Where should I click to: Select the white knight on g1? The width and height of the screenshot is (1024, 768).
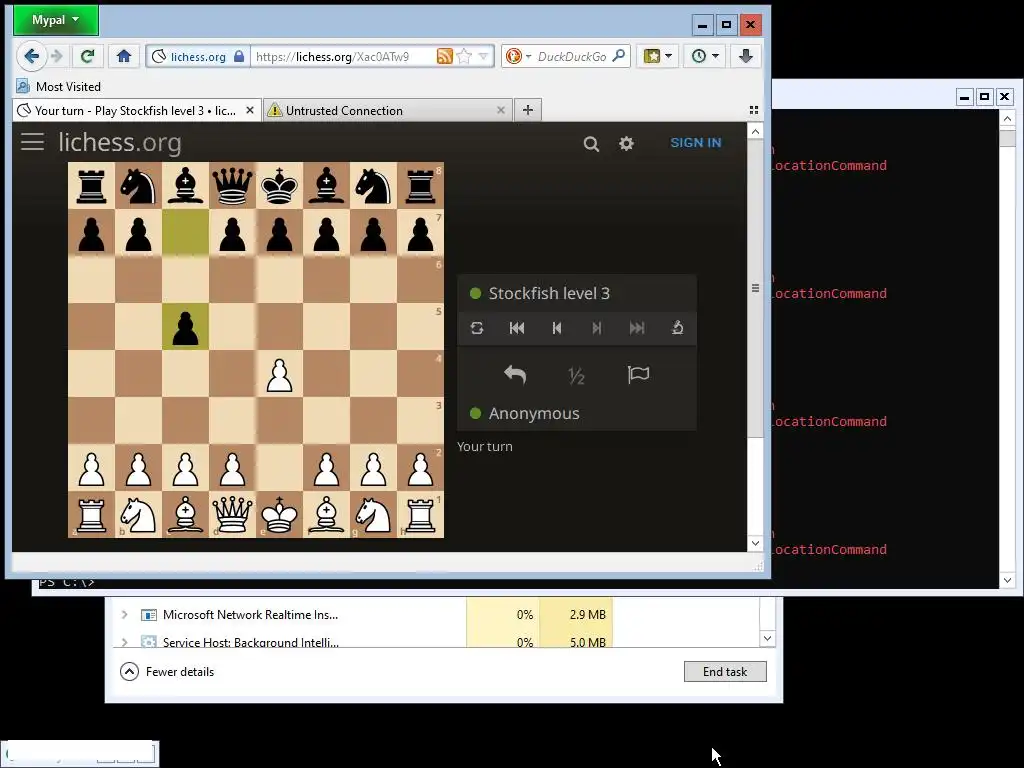tap(374, 515)
